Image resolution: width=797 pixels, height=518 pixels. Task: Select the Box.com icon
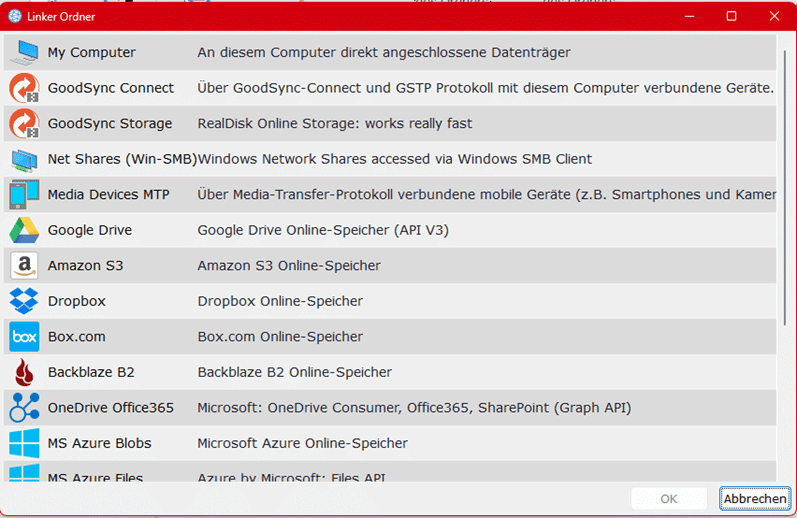(24, 337)
